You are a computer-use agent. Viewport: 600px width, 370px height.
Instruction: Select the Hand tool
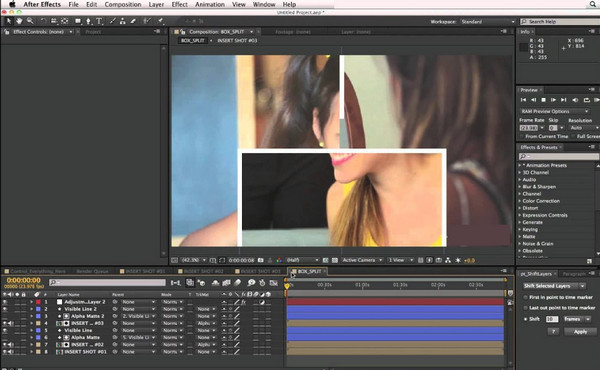coord(19,21)
